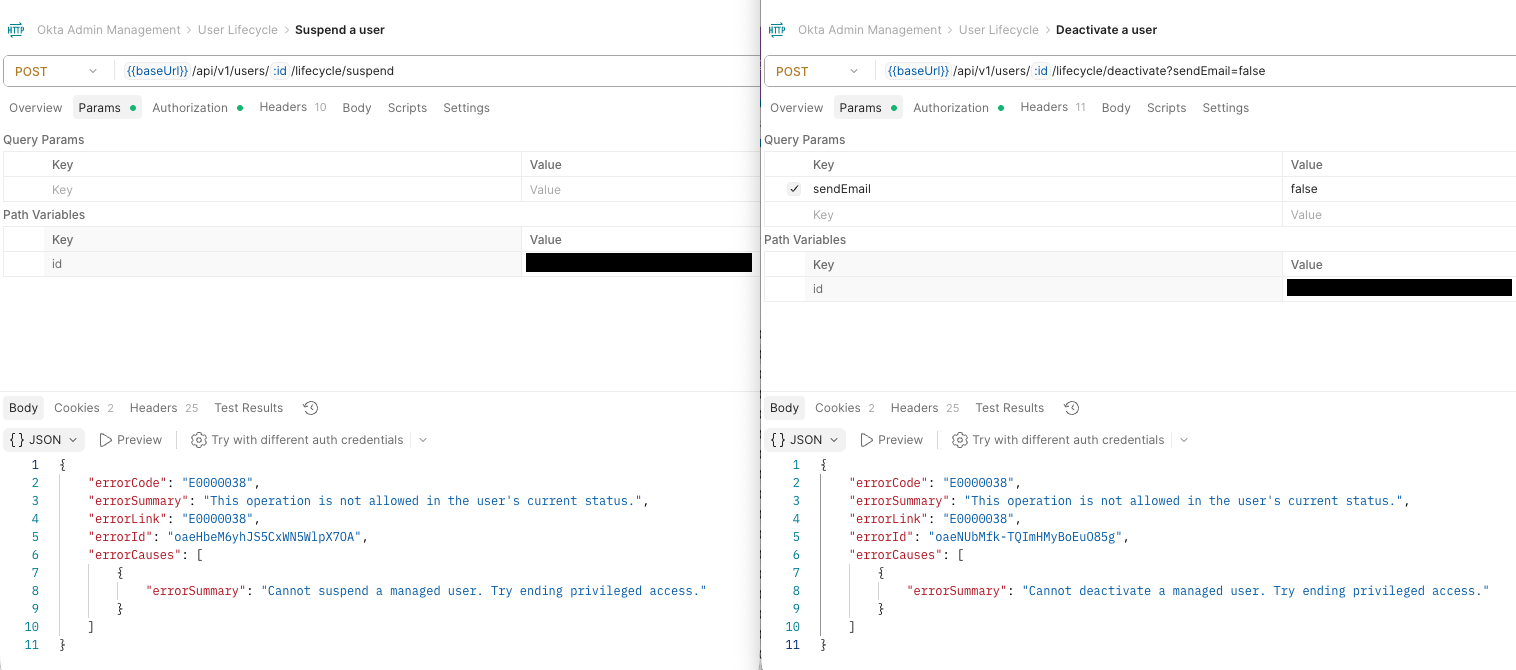Open POST method dropdown in Suspend request
The image size is (1516, 670).
coord(56,71)
